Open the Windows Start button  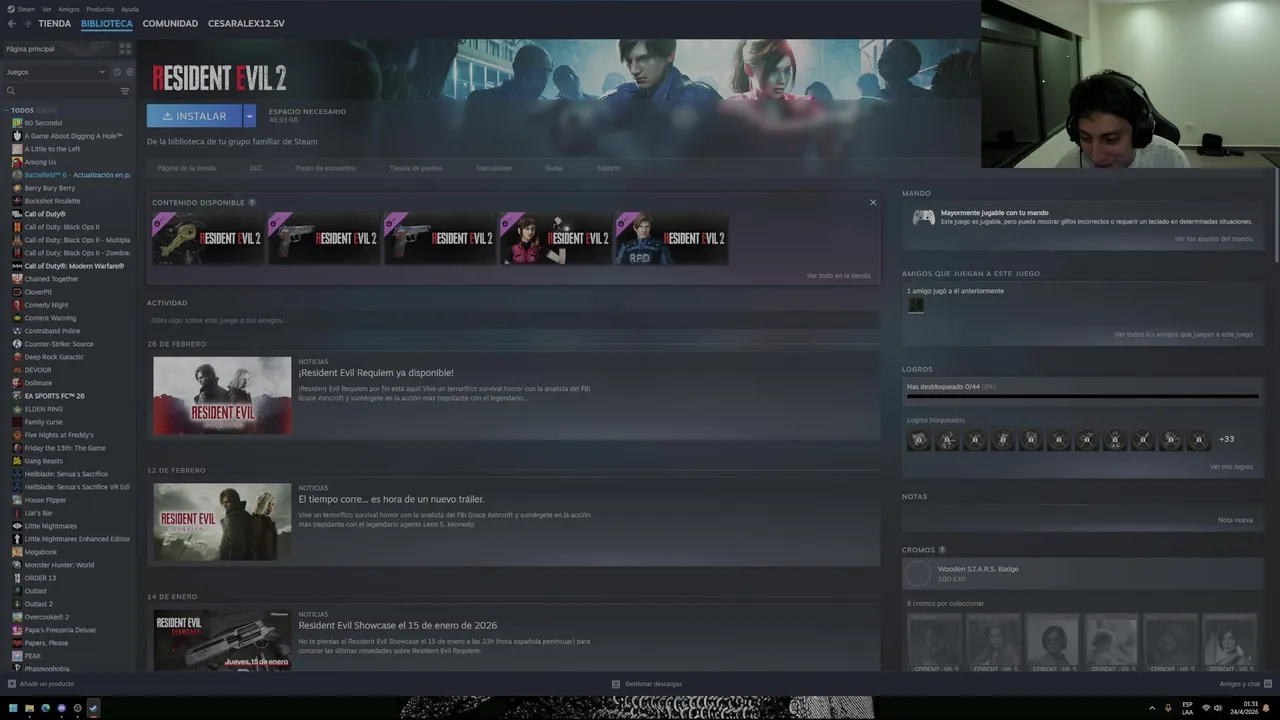click(x=13, y=708)
